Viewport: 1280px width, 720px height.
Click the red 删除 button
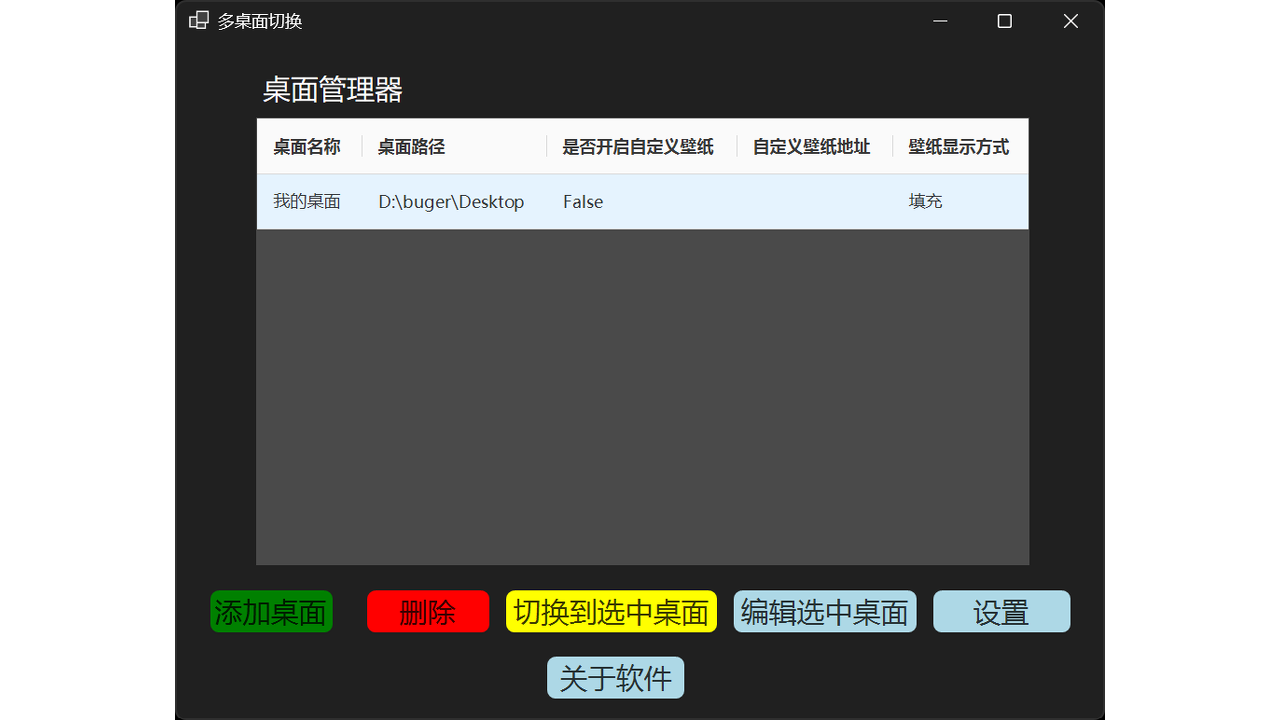[428, 611]
